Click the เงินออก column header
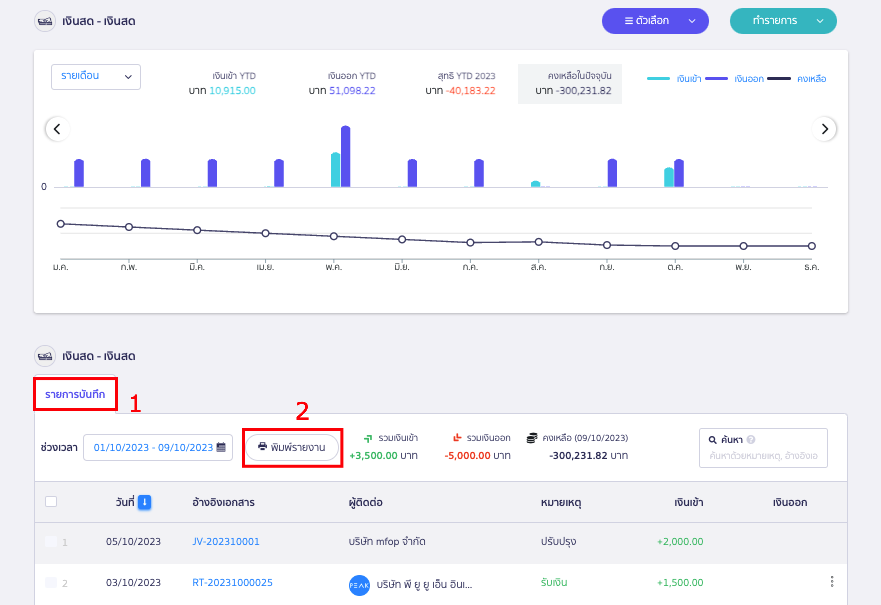This screenshot has width=881, height=605. pyautogui.click(x=789, y=502)
